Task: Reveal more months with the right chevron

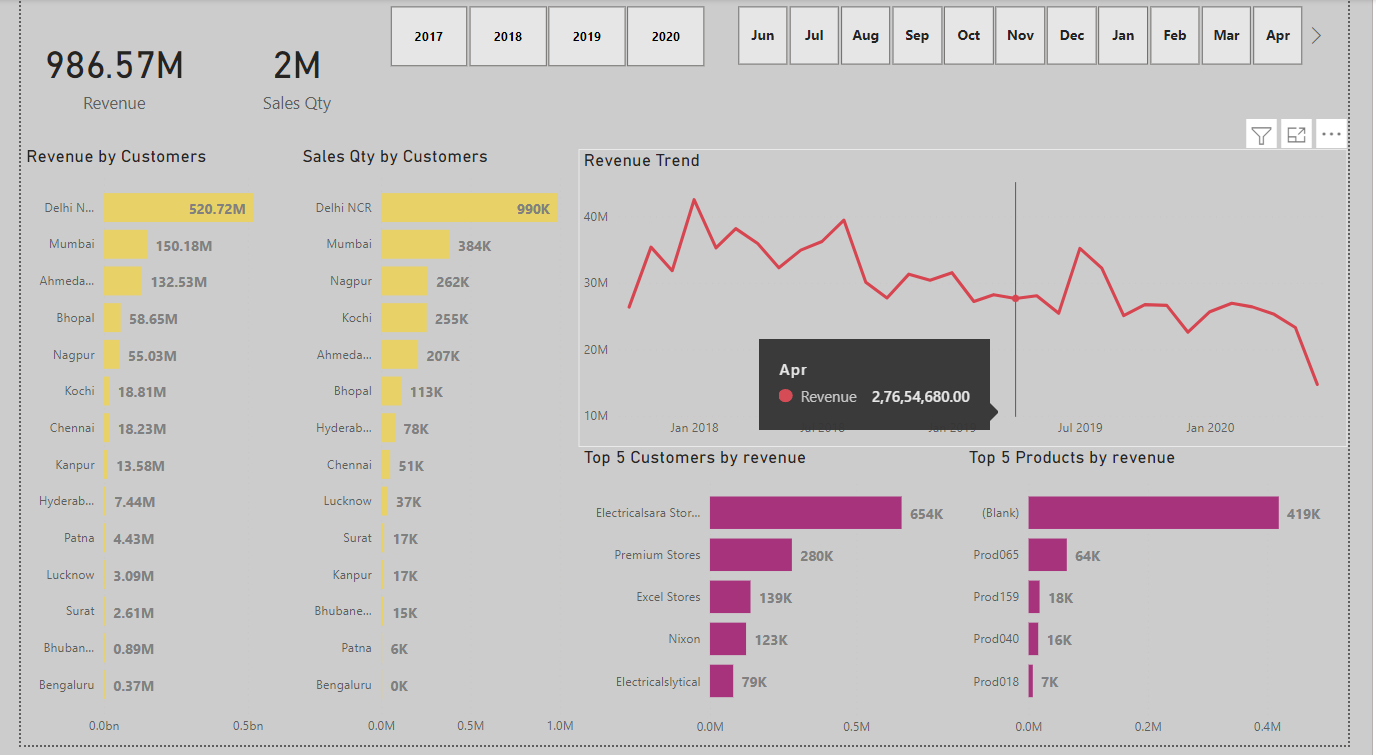Action: pos(1318,35)
